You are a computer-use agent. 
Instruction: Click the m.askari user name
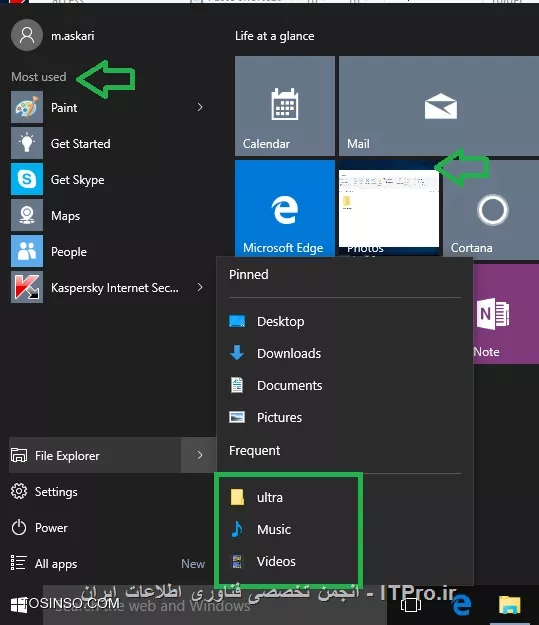[73, 36]
